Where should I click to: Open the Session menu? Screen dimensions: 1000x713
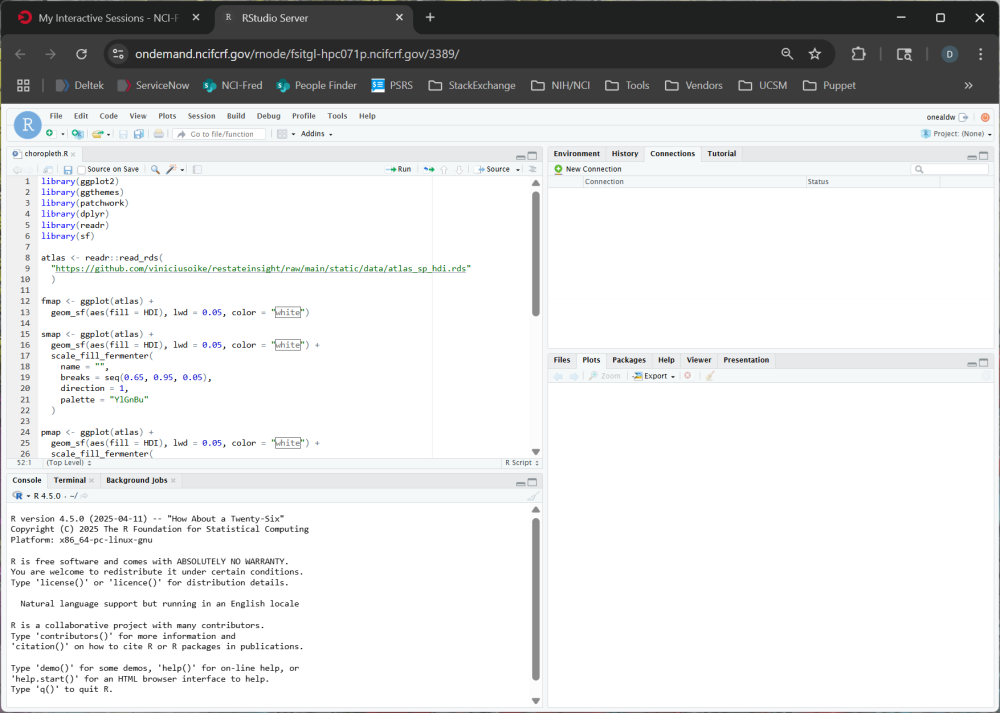(201, 116)
